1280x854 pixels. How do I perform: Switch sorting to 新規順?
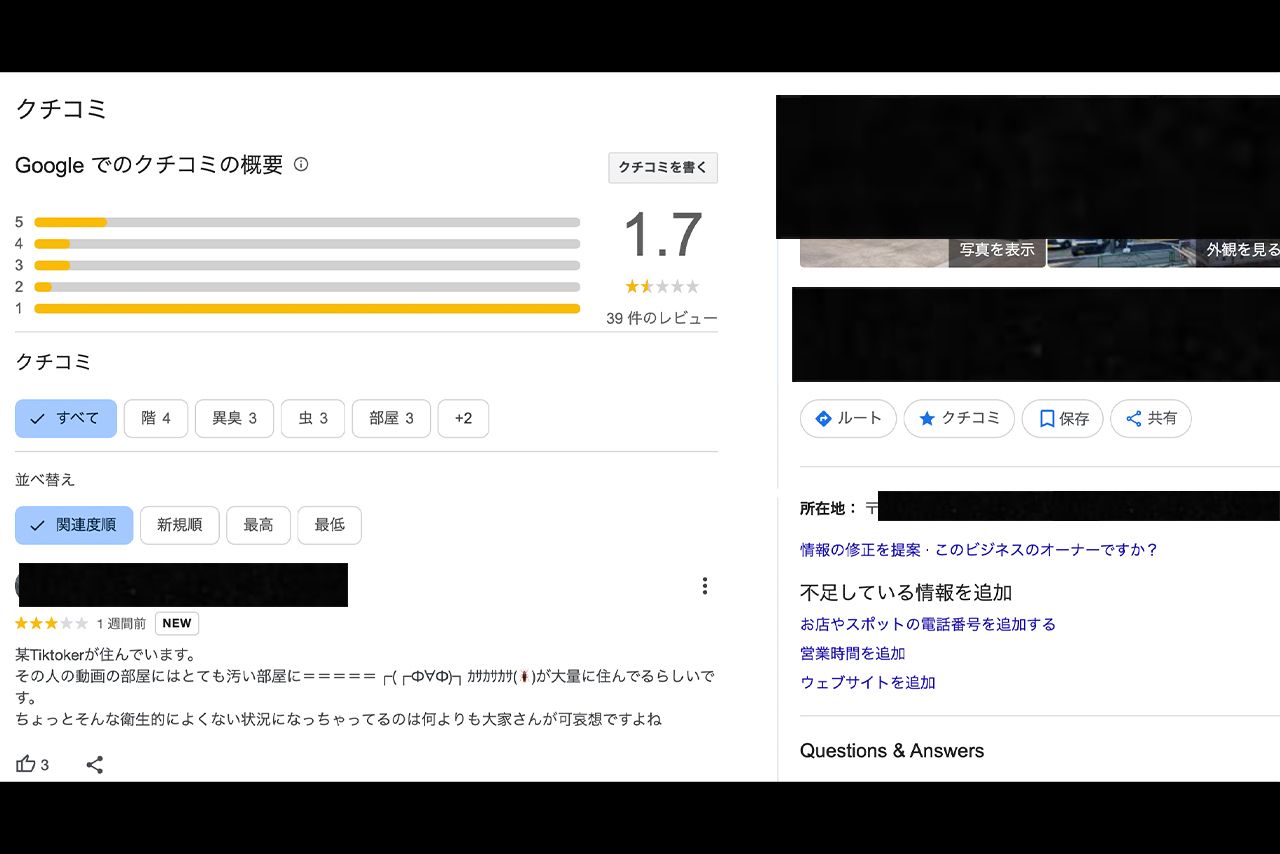click(179, 525)
